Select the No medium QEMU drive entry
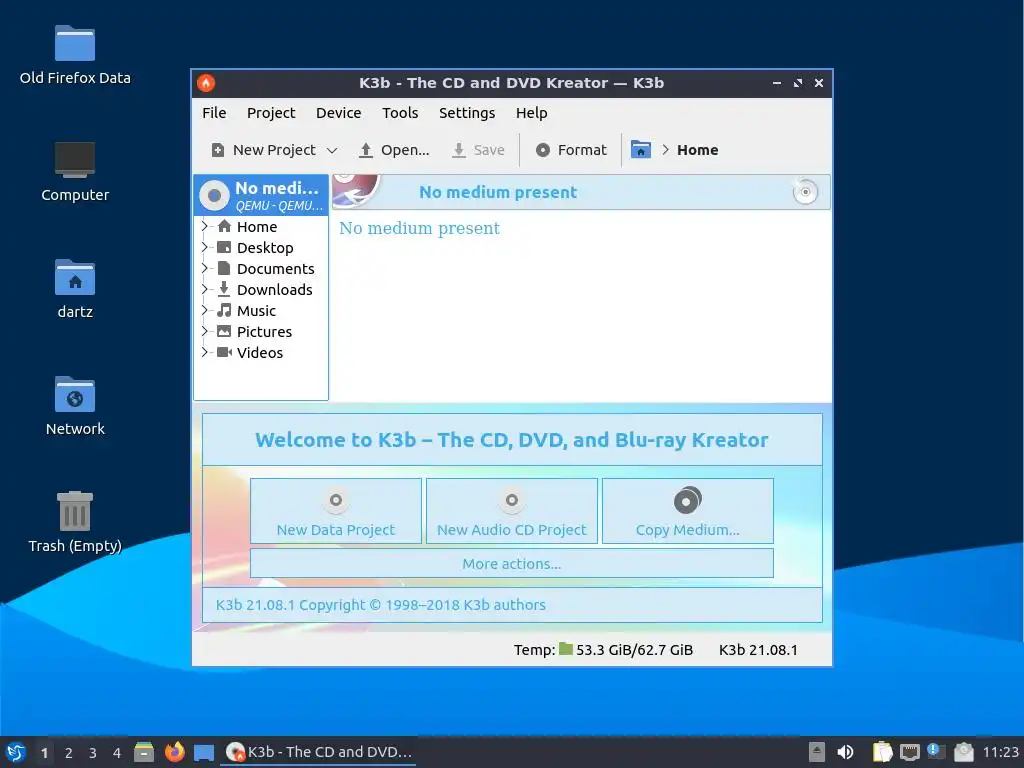The image size is (1024, 768). pos(261,195)
